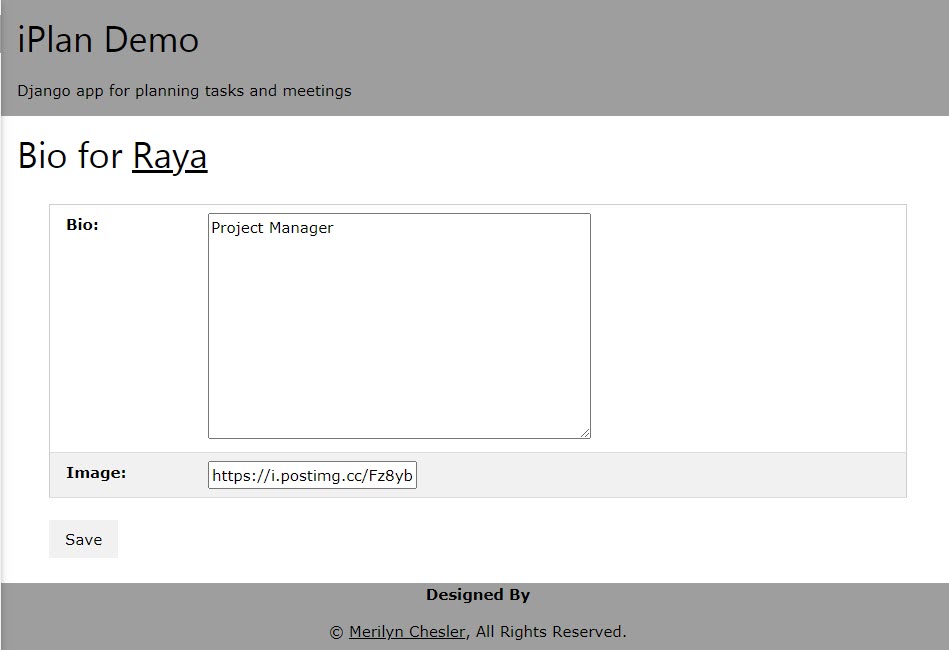The height and width of the screenshot is (650, 949).
Task: Click the 'Designed By' footer text
Action: click(478, 595)
